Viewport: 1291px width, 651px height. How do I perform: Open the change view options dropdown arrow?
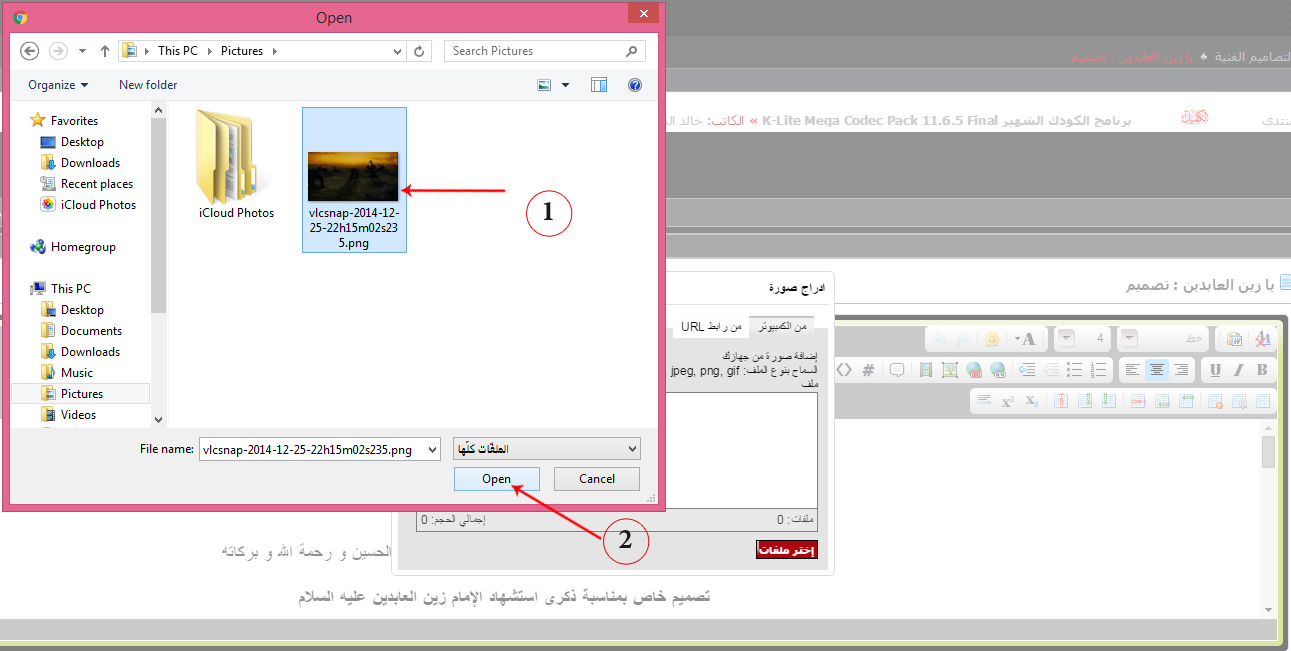point(565,85)
